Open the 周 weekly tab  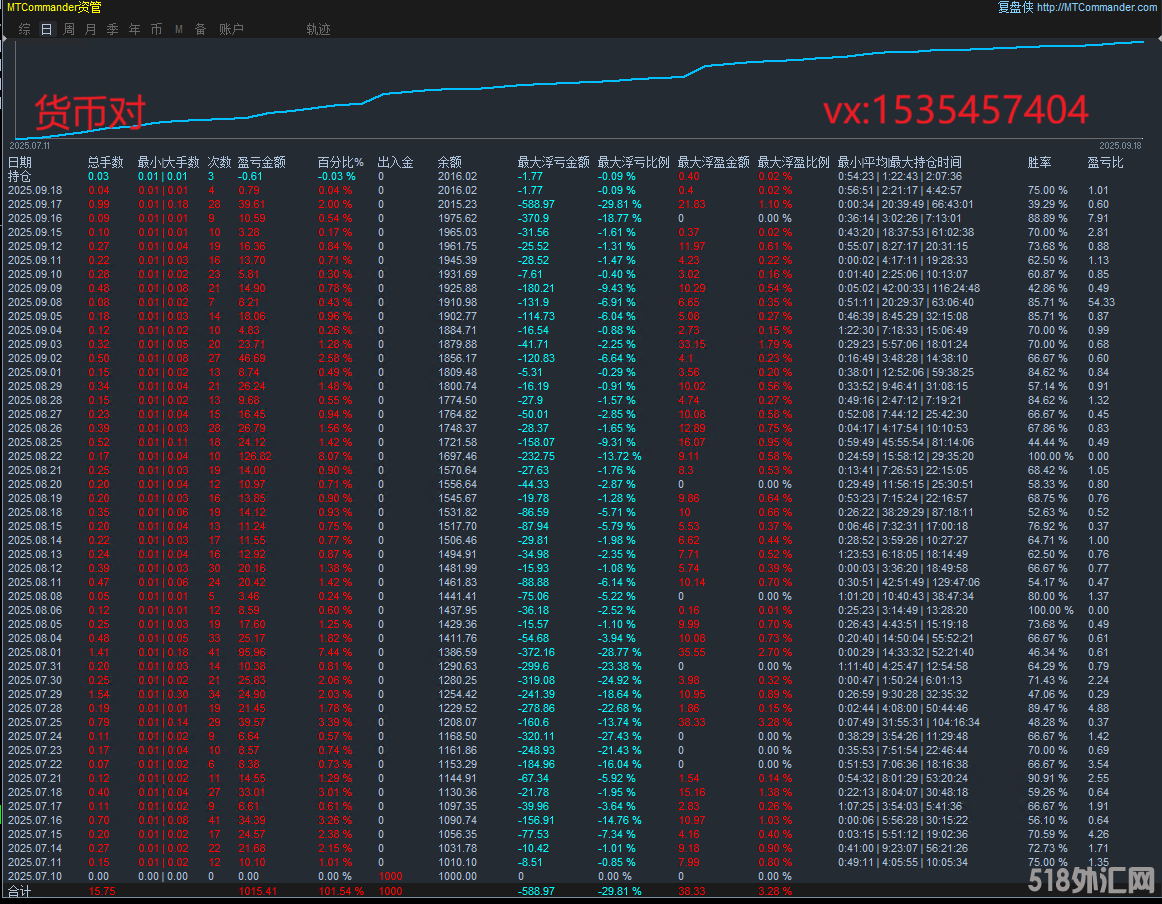[x=68, y=30]
